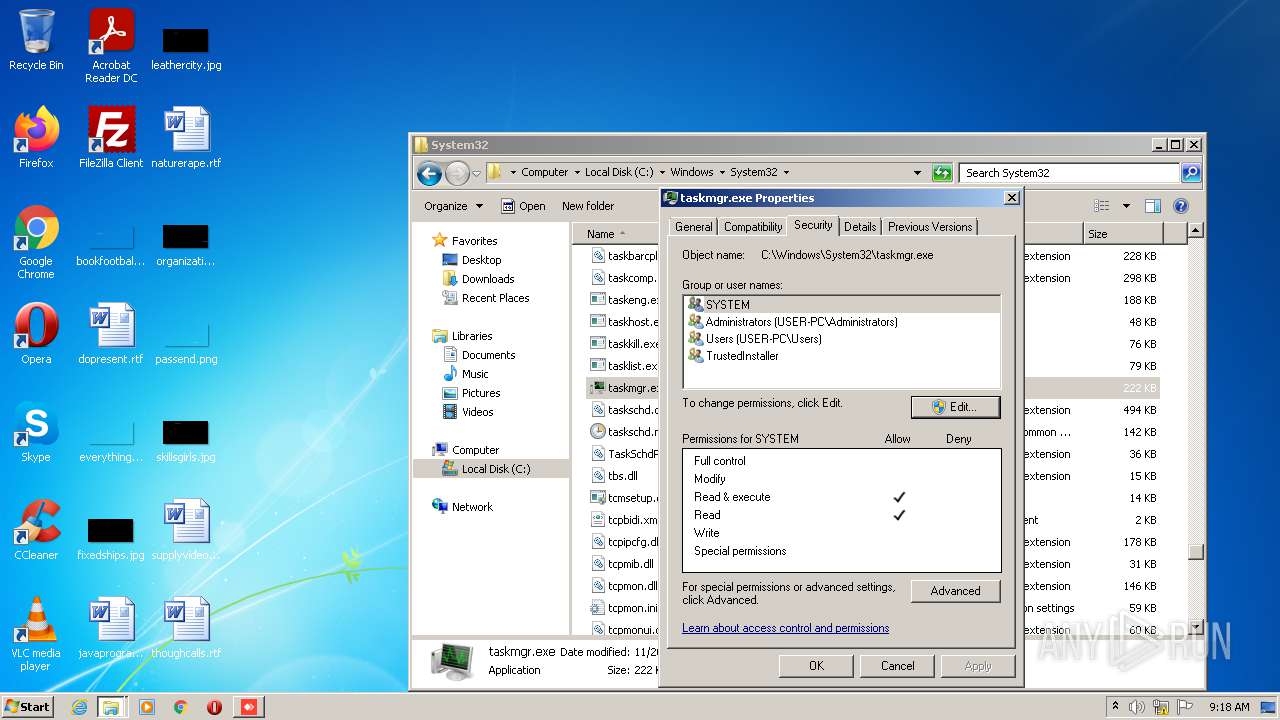Select Administrators (USER-PC\Administrators) entry
Image resolution: width=1280 pixels, height=720 pixels.
(x=842, y=322)
